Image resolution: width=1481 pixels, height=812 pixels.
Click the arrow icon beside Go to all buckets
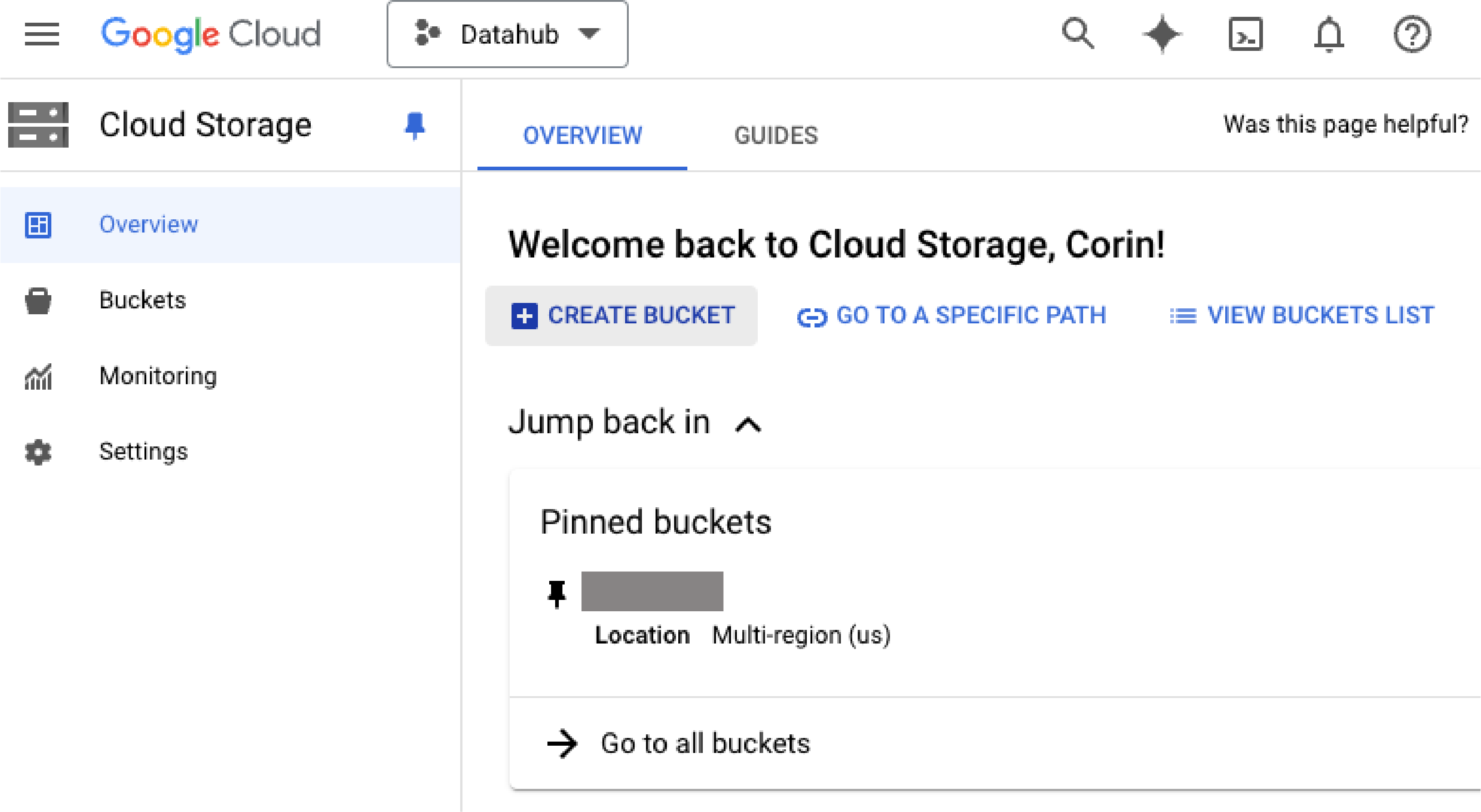click(x=562, y=743)
